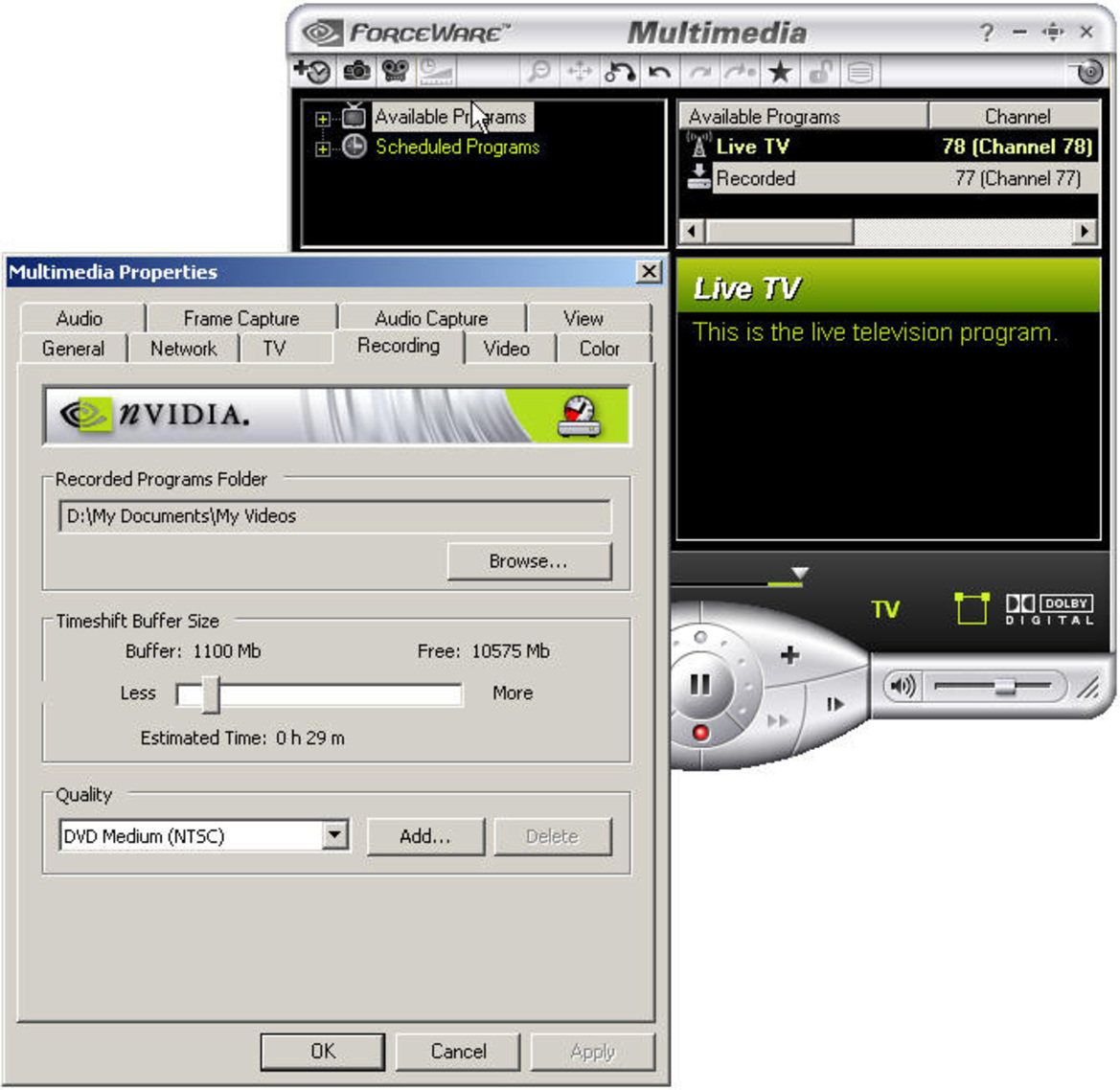
Task: Expand the Available Programs tree node
Action: pos(323,120)
